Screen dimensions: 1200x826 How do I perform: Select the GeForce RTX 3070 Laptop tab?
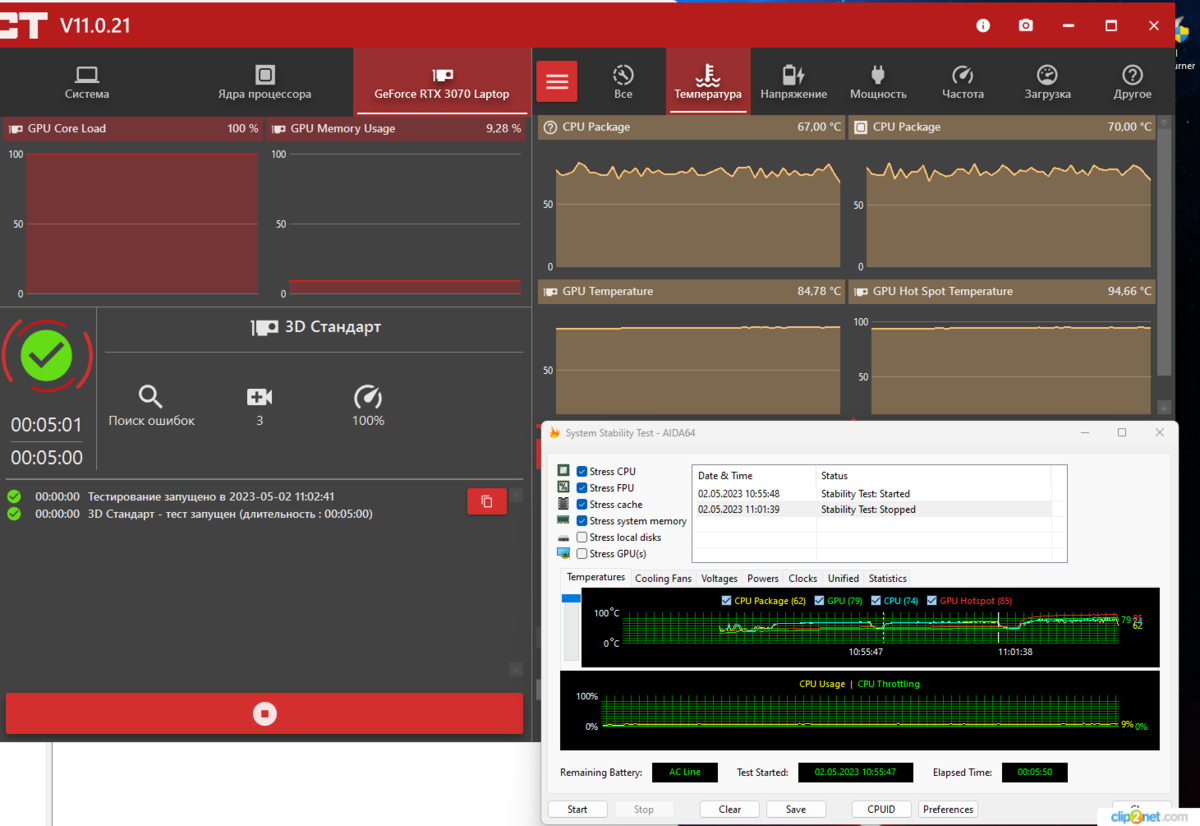442,82
